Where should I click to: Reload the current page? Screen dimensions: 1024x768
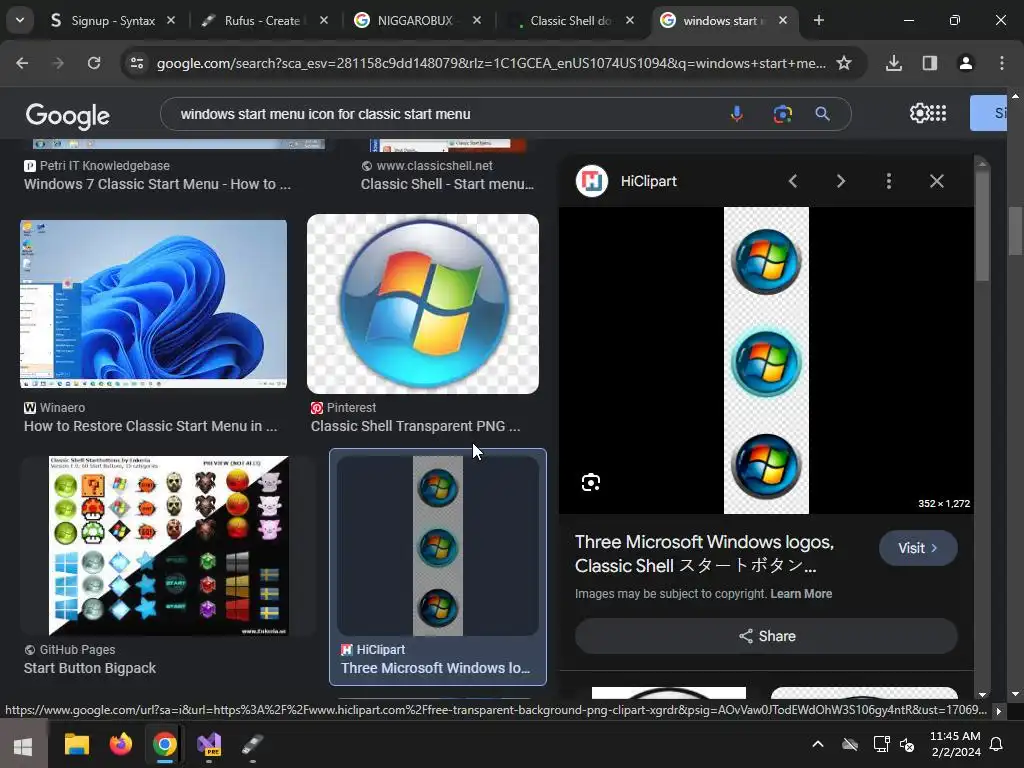point(94,63)
